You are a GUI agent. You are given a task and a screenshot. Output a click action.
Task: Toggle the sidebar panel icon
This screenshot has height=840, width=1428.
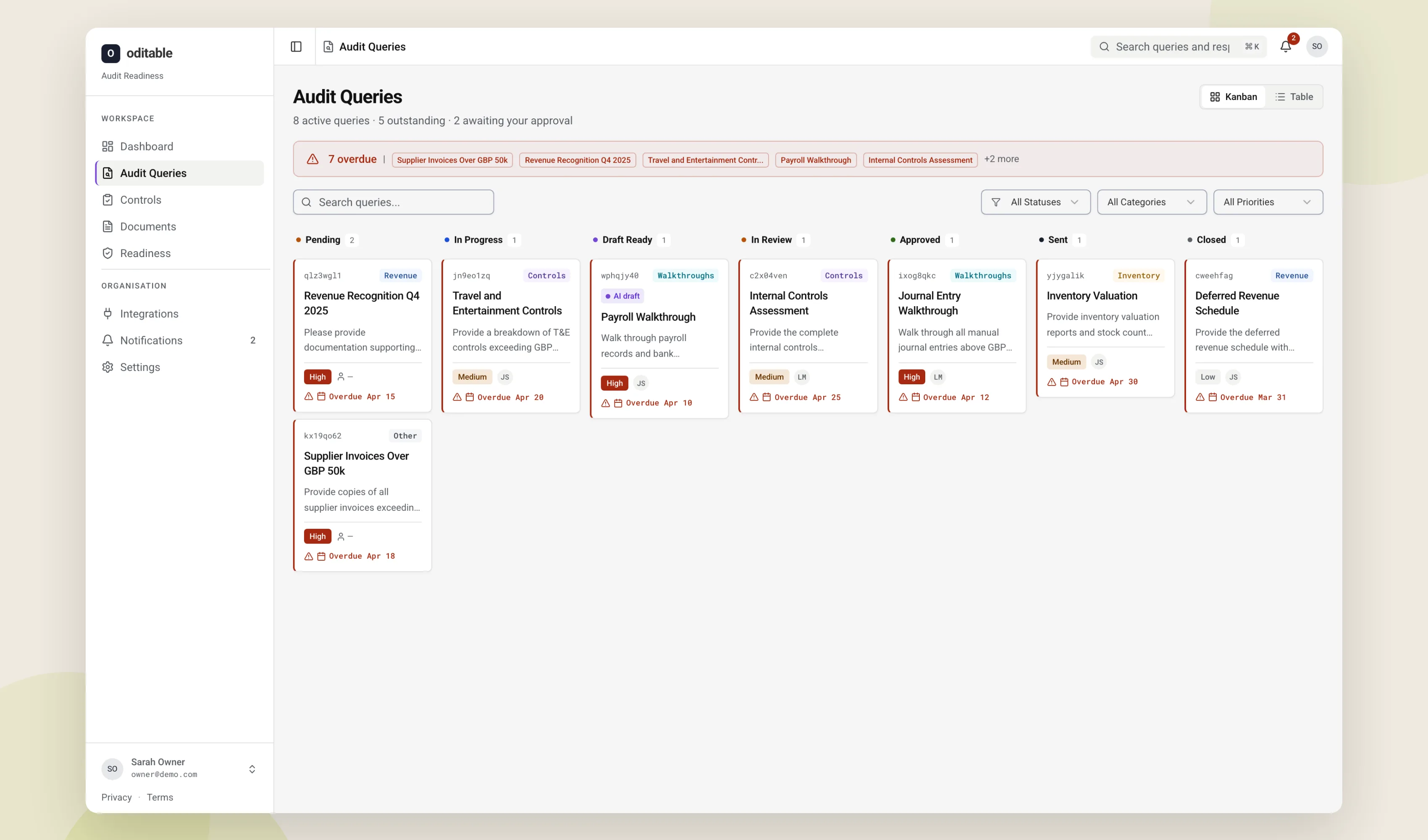pyautogui.click(x=296, y=47)
